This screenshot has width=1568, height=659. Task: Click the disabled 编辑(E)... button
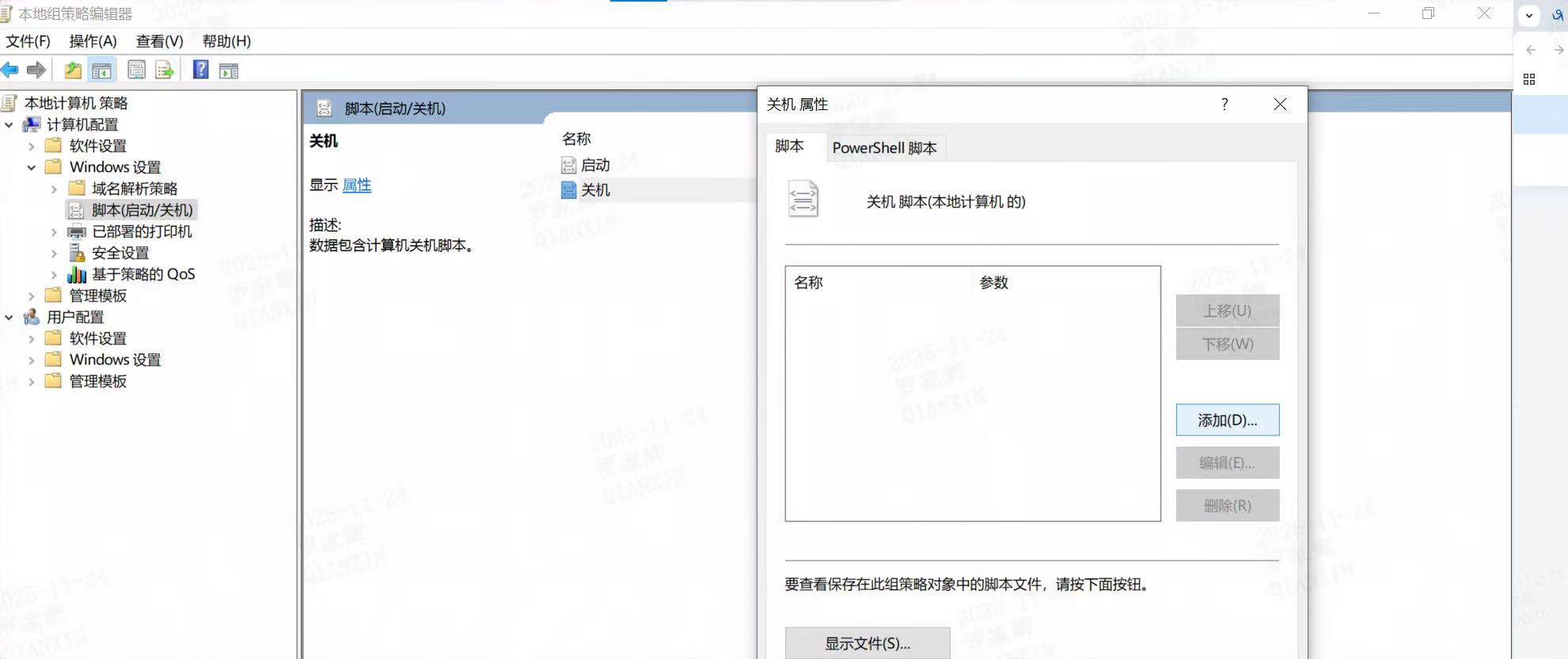pos(1227,463)
